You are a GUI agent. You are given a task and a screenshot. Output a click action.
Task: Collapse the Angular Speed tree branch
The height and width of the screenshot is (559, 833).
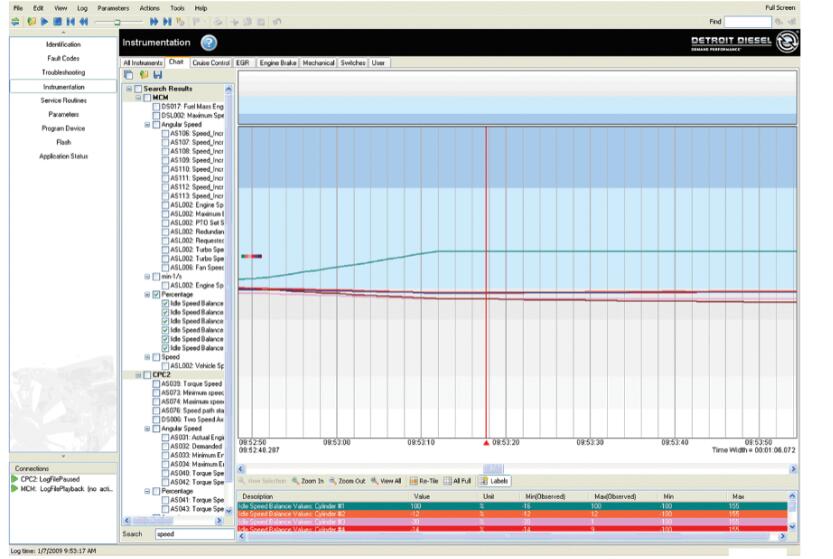tap(147, 125)
